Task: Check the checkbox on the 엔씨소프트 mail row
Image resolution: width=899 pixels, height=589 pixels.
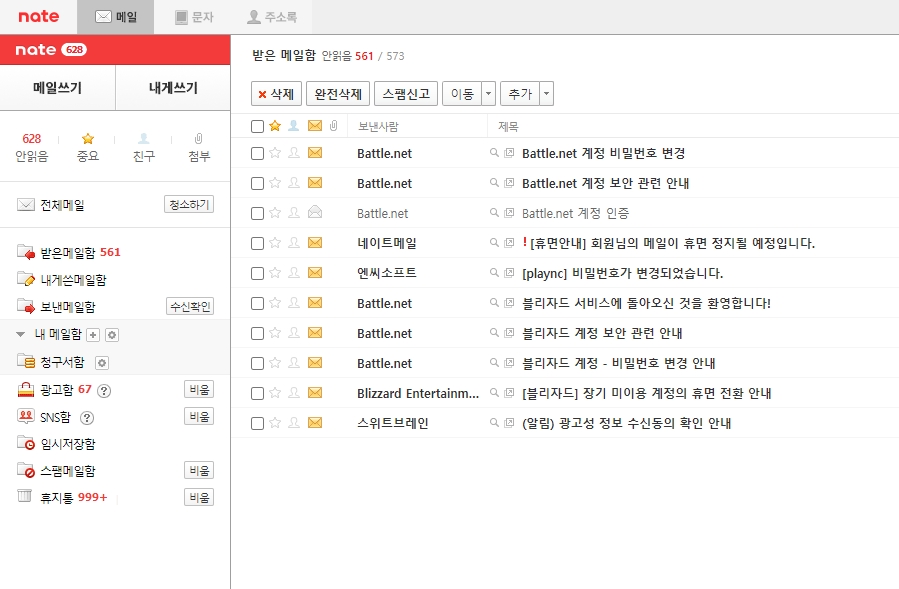Action: [x=256, y=272]
